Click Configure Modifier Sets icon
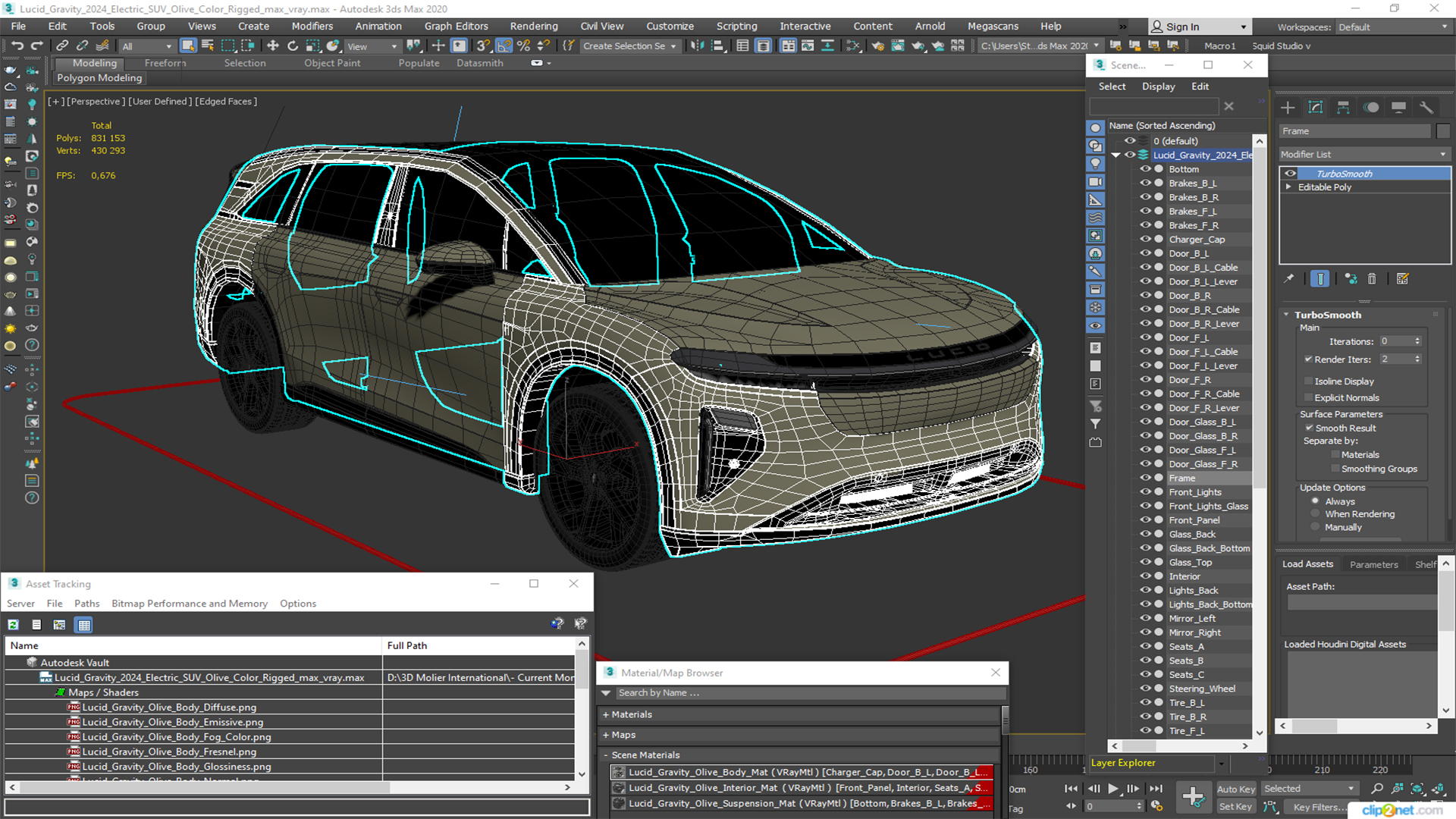Viewport: 1456px width, 819px height. point(1402,279)
